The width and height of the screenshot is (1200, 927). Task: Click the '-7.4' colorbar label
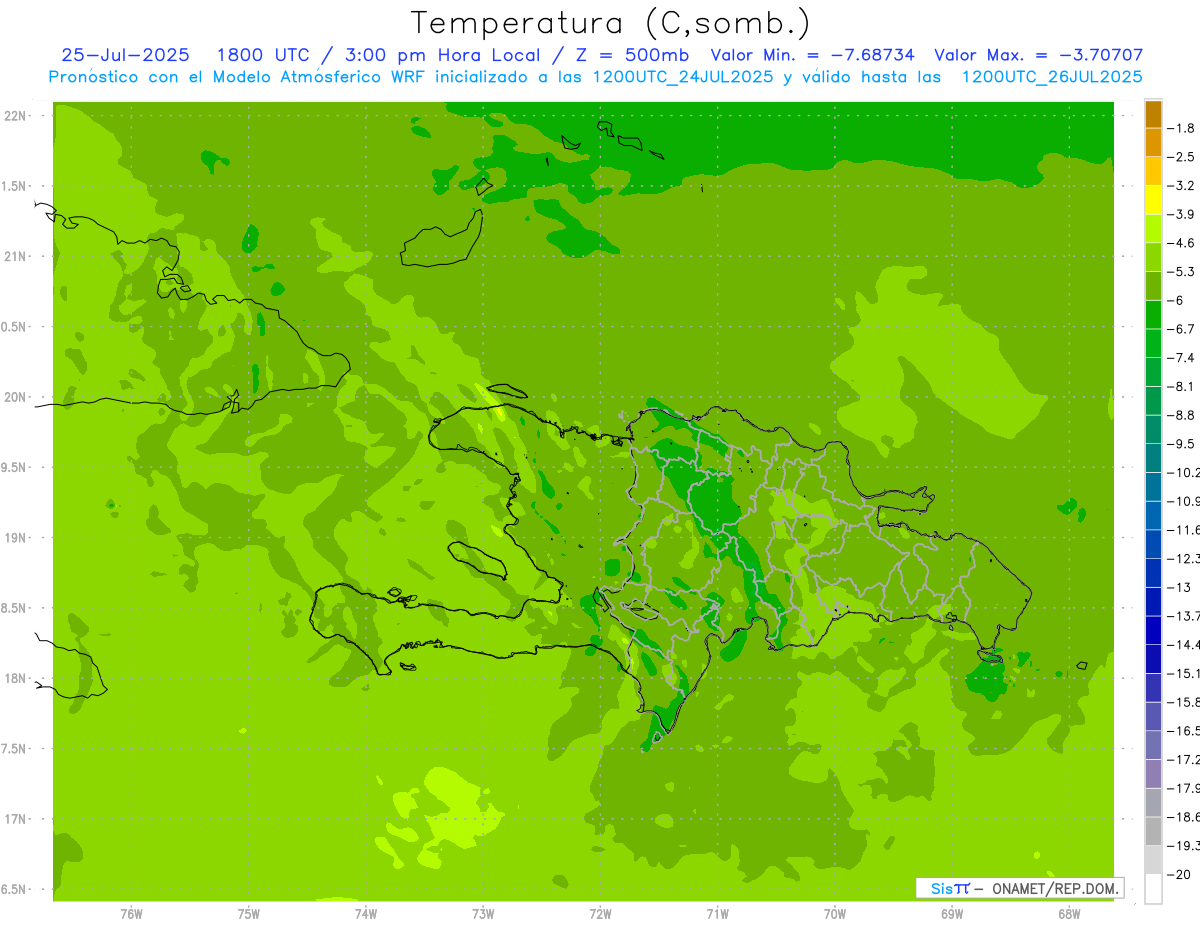coord(1181,358)
